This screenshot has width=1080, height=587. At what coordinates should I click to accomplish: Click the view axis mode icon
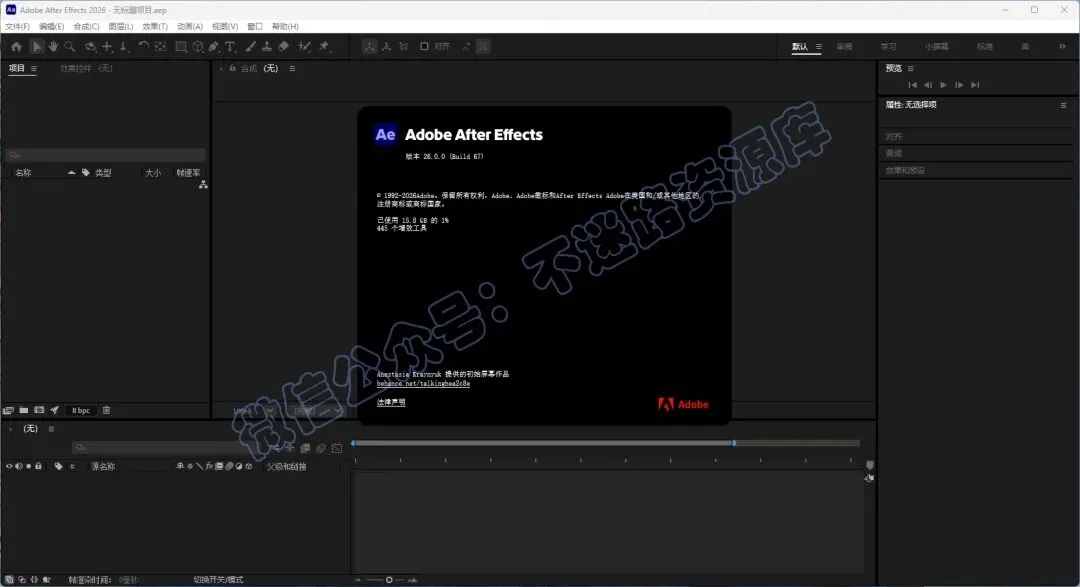[x=404, y=46]
